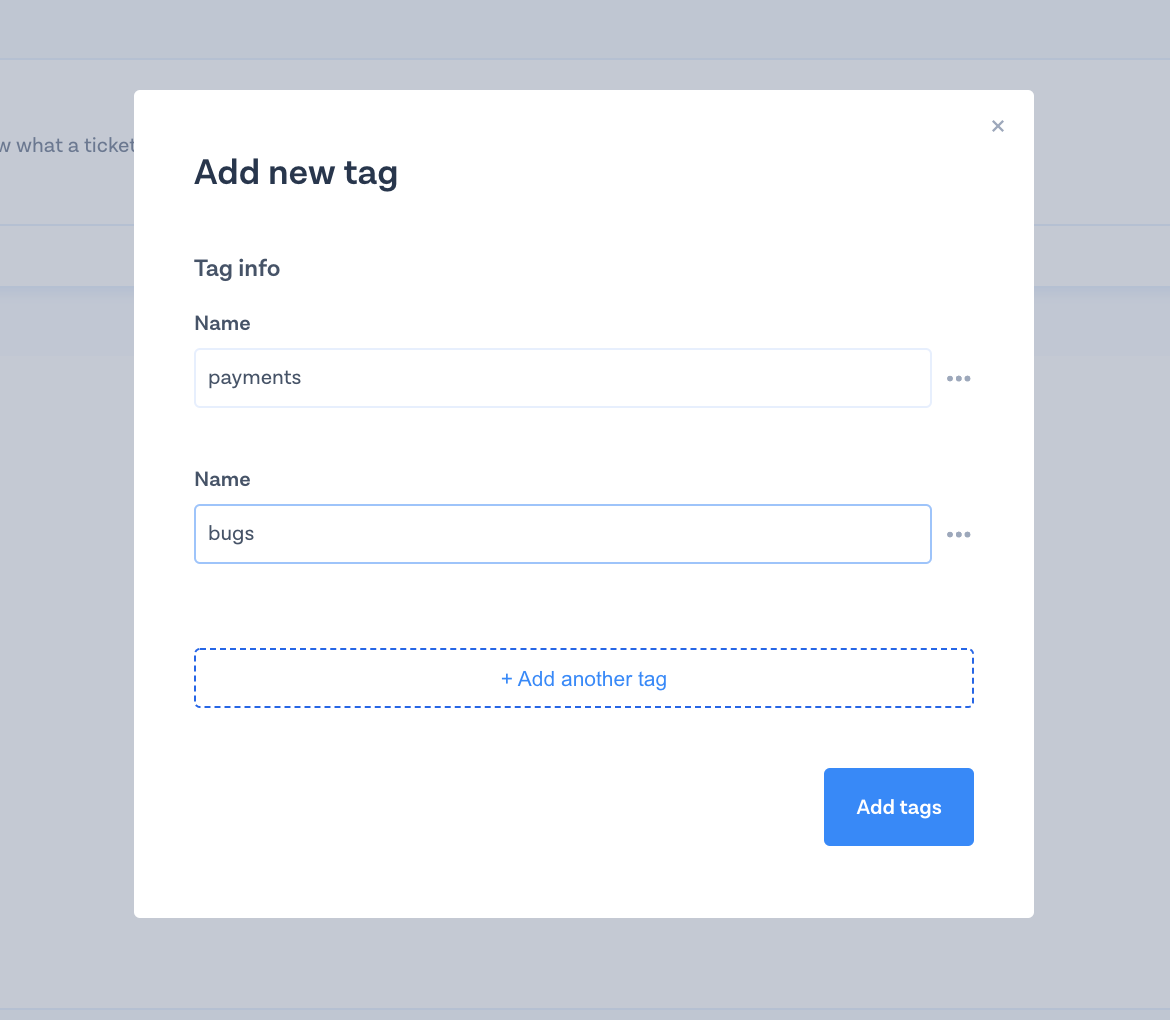Screen dimensions: 1170x1020
Task: Click dimmed backdrop above the dialog
Action: (583, 40)
